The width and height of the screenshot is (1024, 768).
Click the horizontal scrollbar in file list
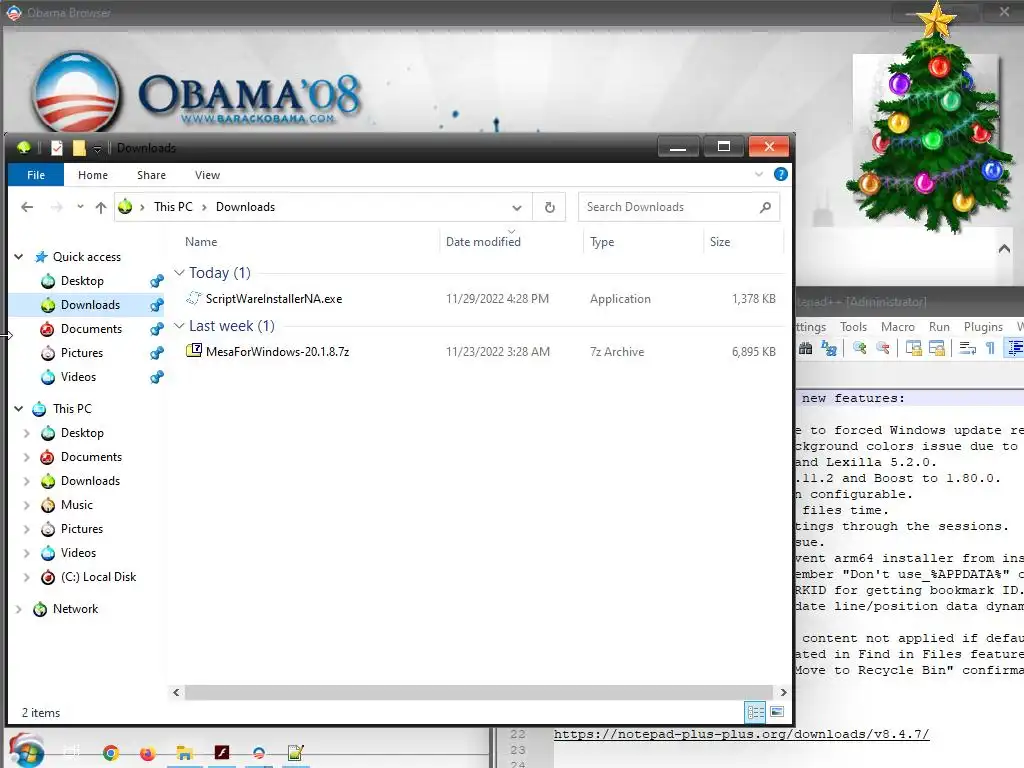(478, 692)
